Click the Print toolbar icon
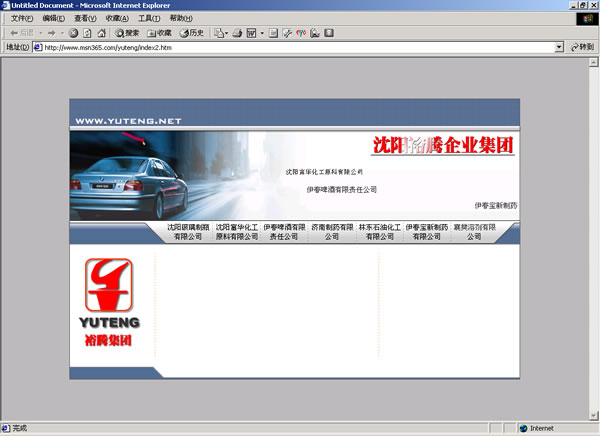Viewport: 600px width, 436px height. [238, 33]
